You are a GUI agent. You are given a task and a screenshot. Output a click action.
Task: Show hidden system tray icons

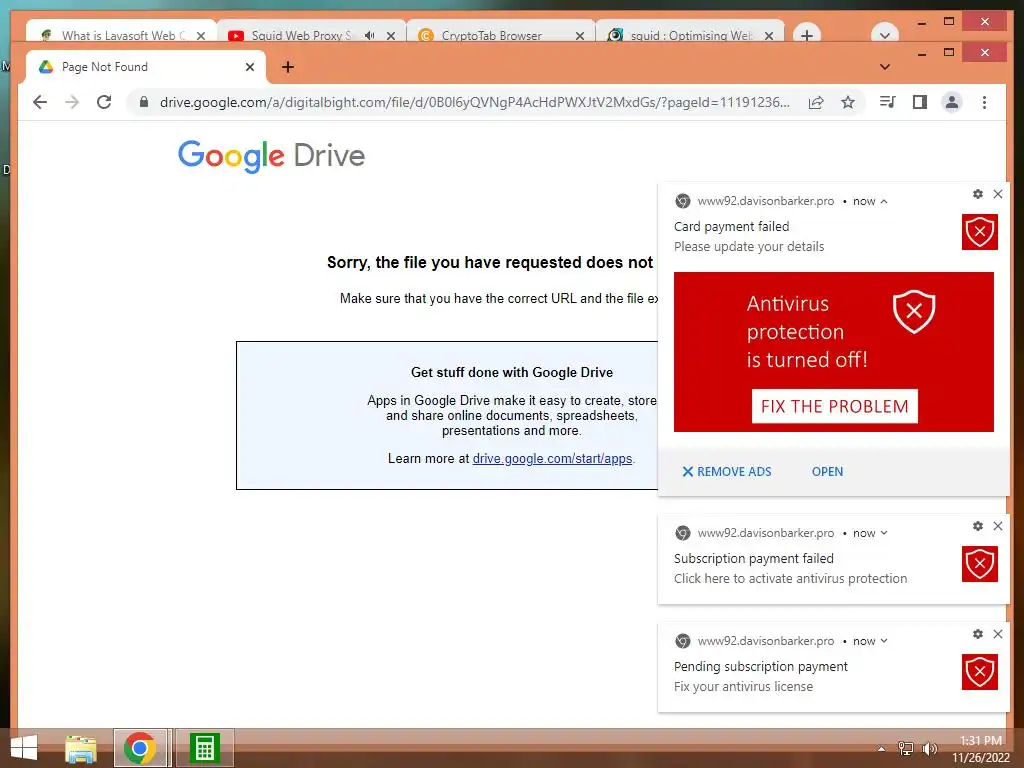click(x=882, y=749)
